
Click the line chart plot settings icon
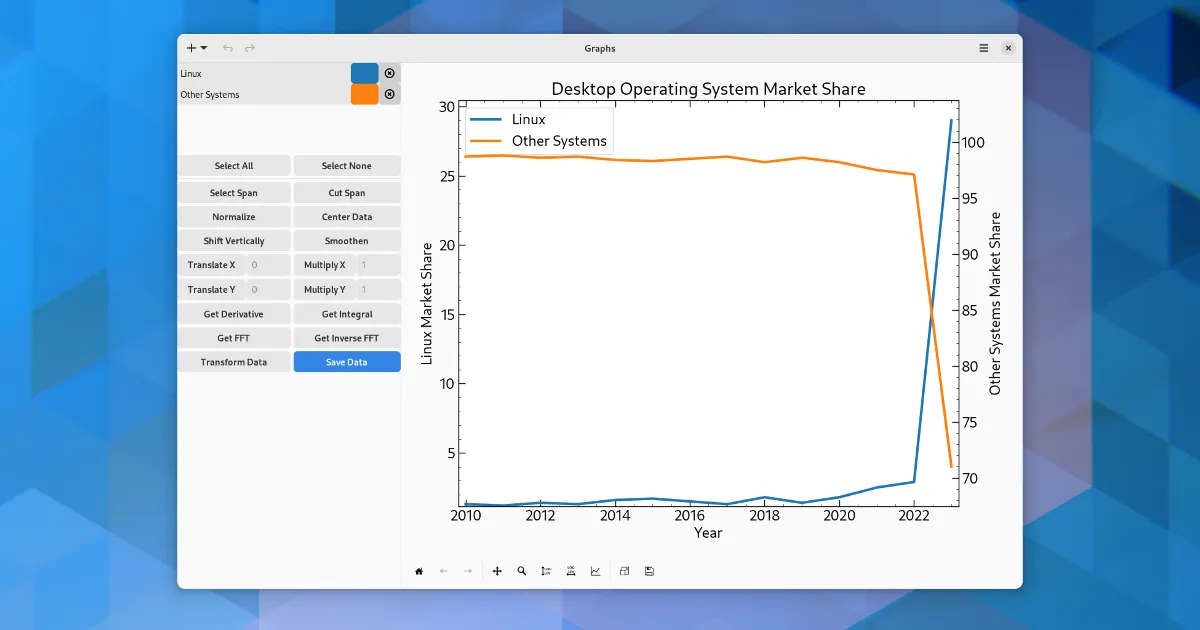pyautogui.click(x=596, y=571)
